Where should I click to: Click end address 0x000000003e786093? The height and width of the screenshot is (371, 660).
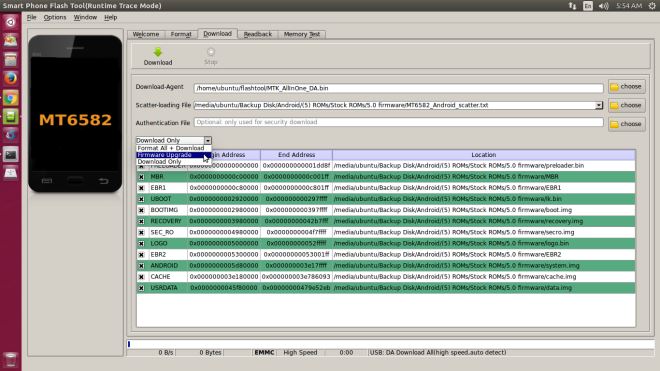296,277
